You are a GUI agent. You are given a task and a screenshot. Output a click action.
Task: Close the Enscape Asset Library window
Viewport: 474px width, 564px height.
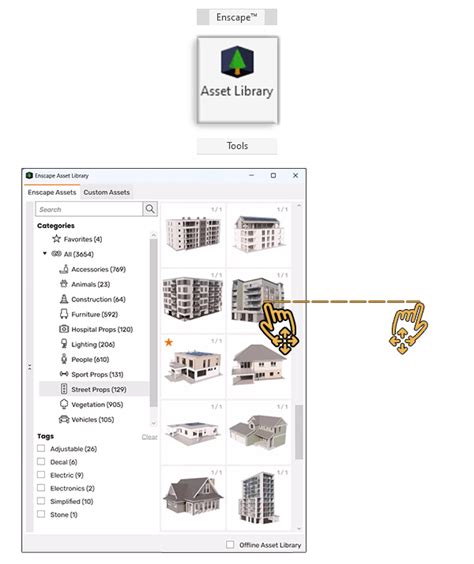295,176
